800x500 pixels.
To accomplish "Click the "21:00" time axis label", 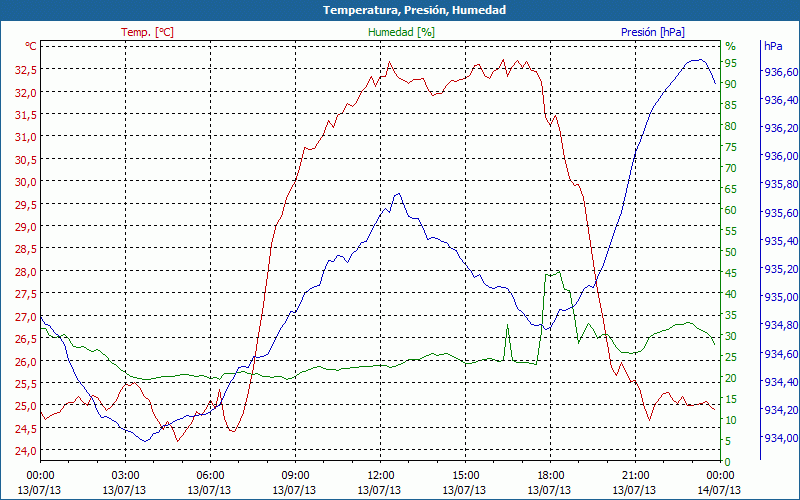I will coord(636,476).
